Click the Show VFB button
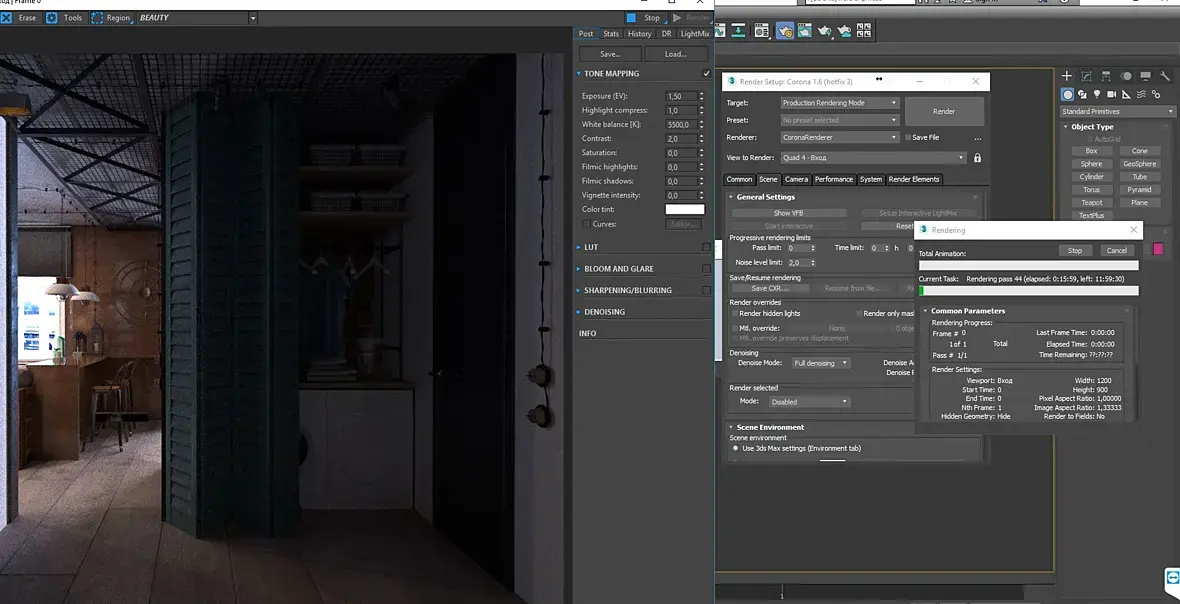The height and width of the screenshot is (604, 1180). pyautogui.click(x=788, y=213)
